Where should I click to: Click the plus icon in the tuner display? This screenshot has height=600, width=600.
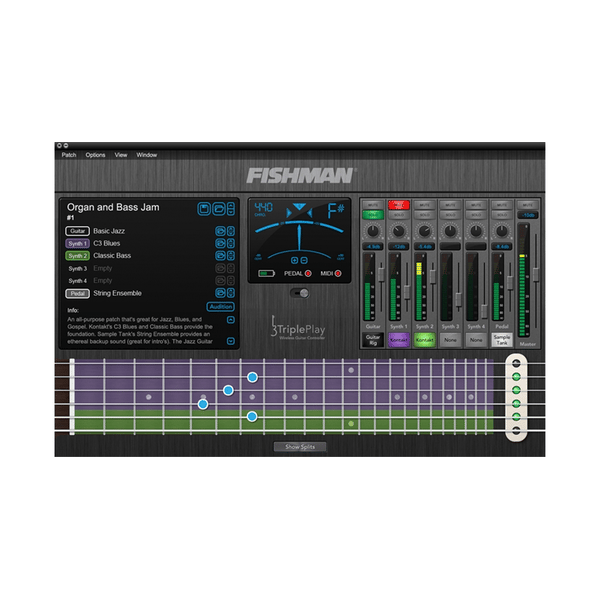pos(294,260)
